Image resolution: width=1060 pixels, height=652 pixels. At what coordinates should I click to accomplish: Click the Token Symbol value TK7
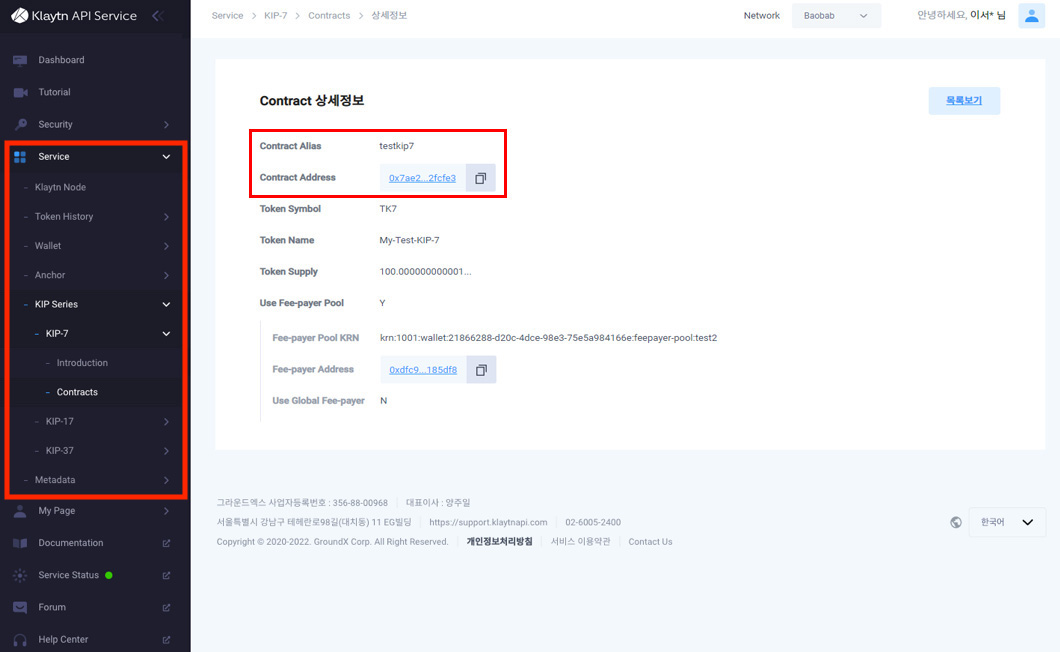tap(388, 209)
